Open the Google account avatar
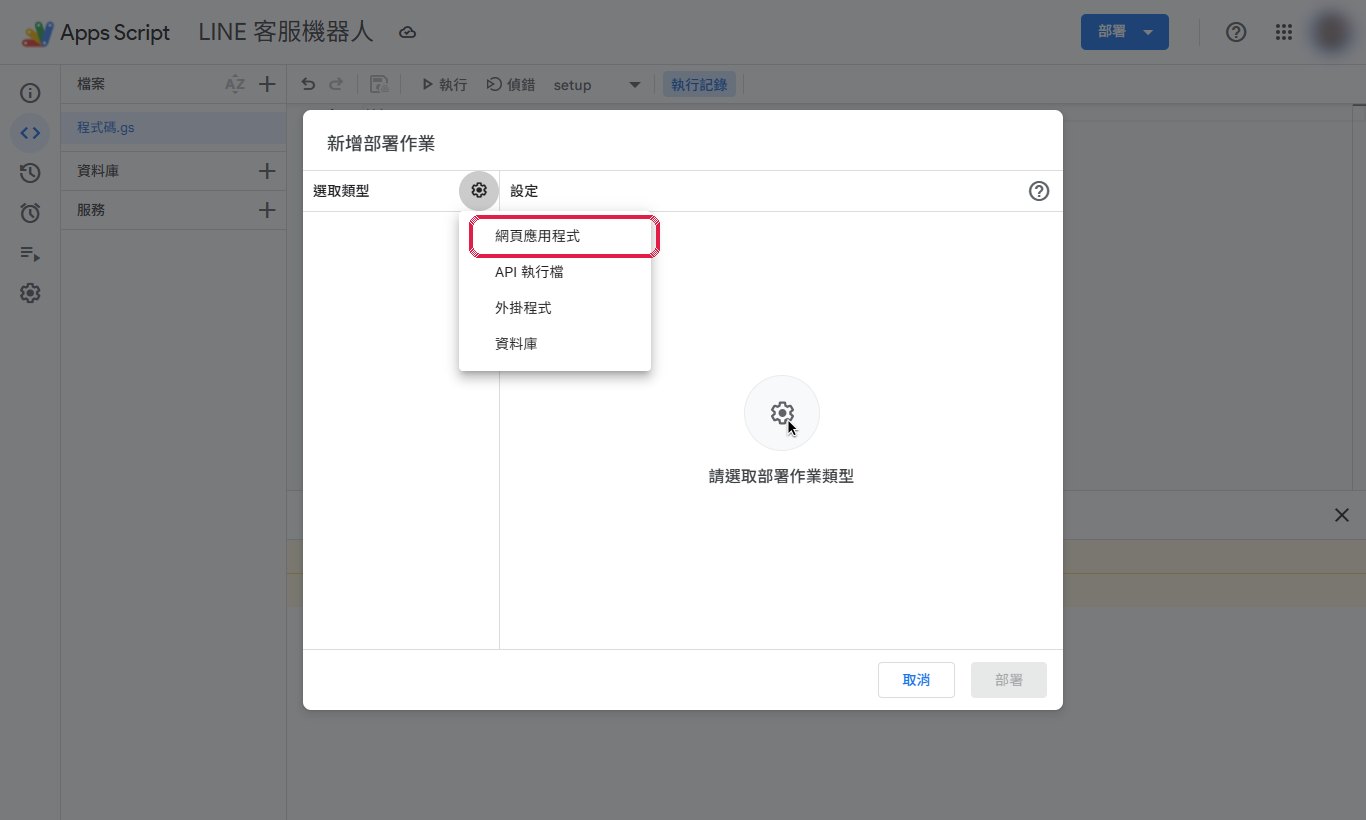The width and height of the screenshot is (1366, 820). click(x=1331, y=32)
